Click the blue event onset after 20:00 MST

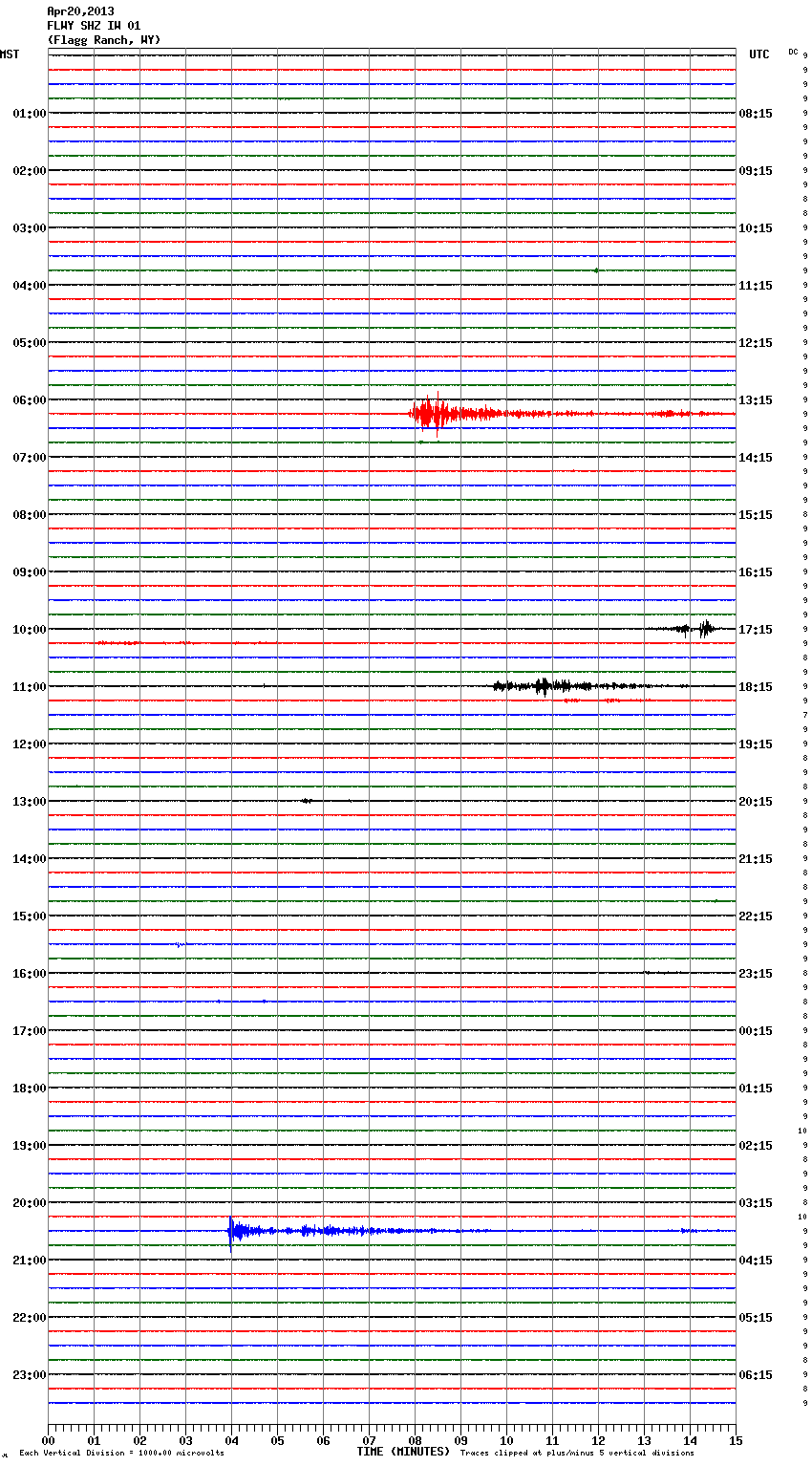(230, 1231)
